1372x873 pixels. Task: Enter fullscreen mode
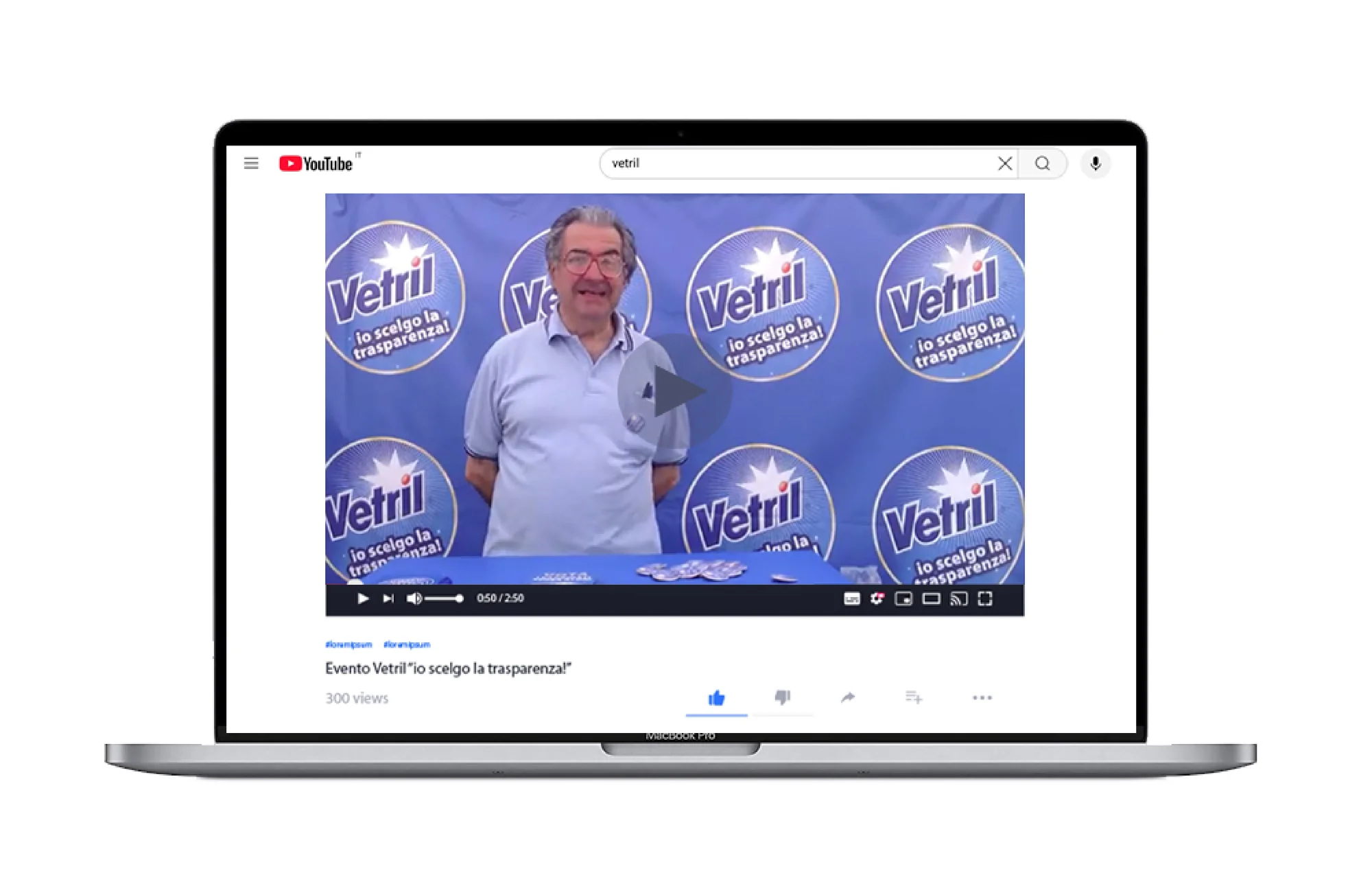tap(986, 598)
